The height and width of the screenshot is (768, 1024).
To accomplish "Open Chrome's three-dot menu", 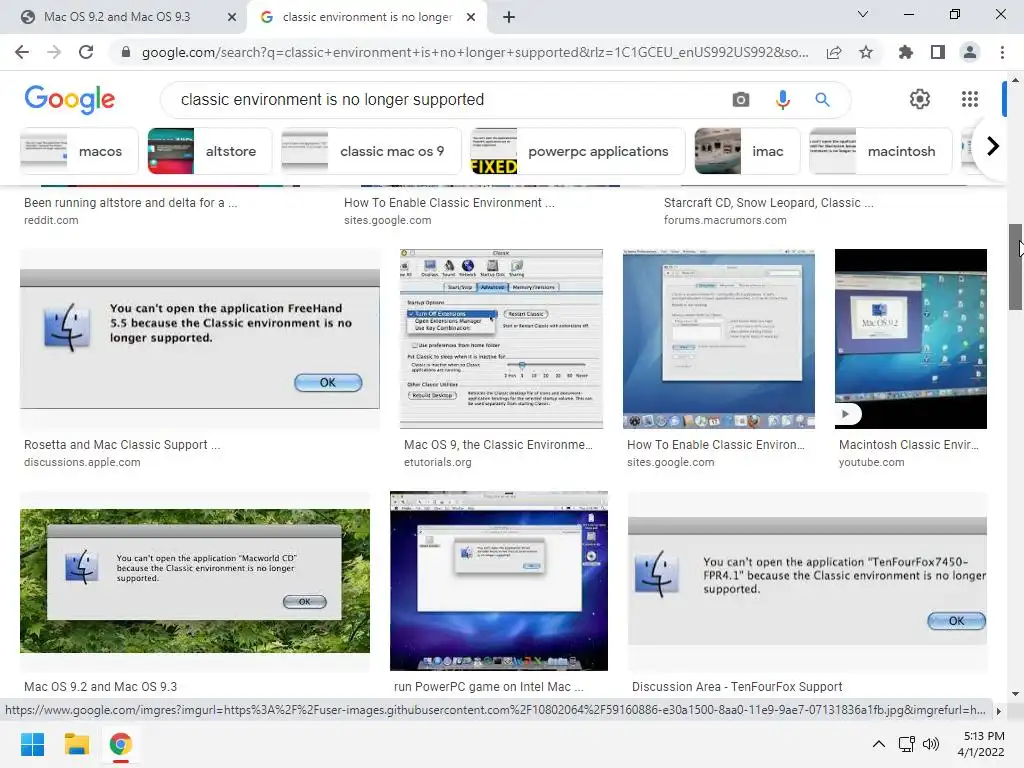I will [1002, 52].
